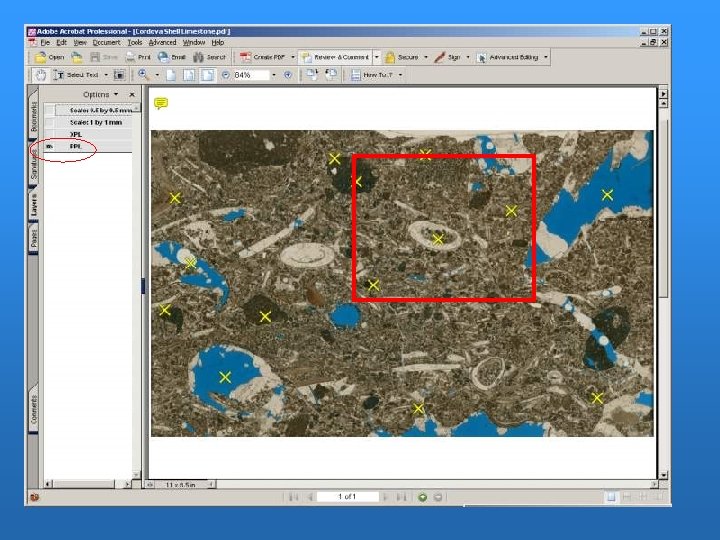
Task: Click the Review & Comment button
Action: pyautogui.click(x=338, y=58)
